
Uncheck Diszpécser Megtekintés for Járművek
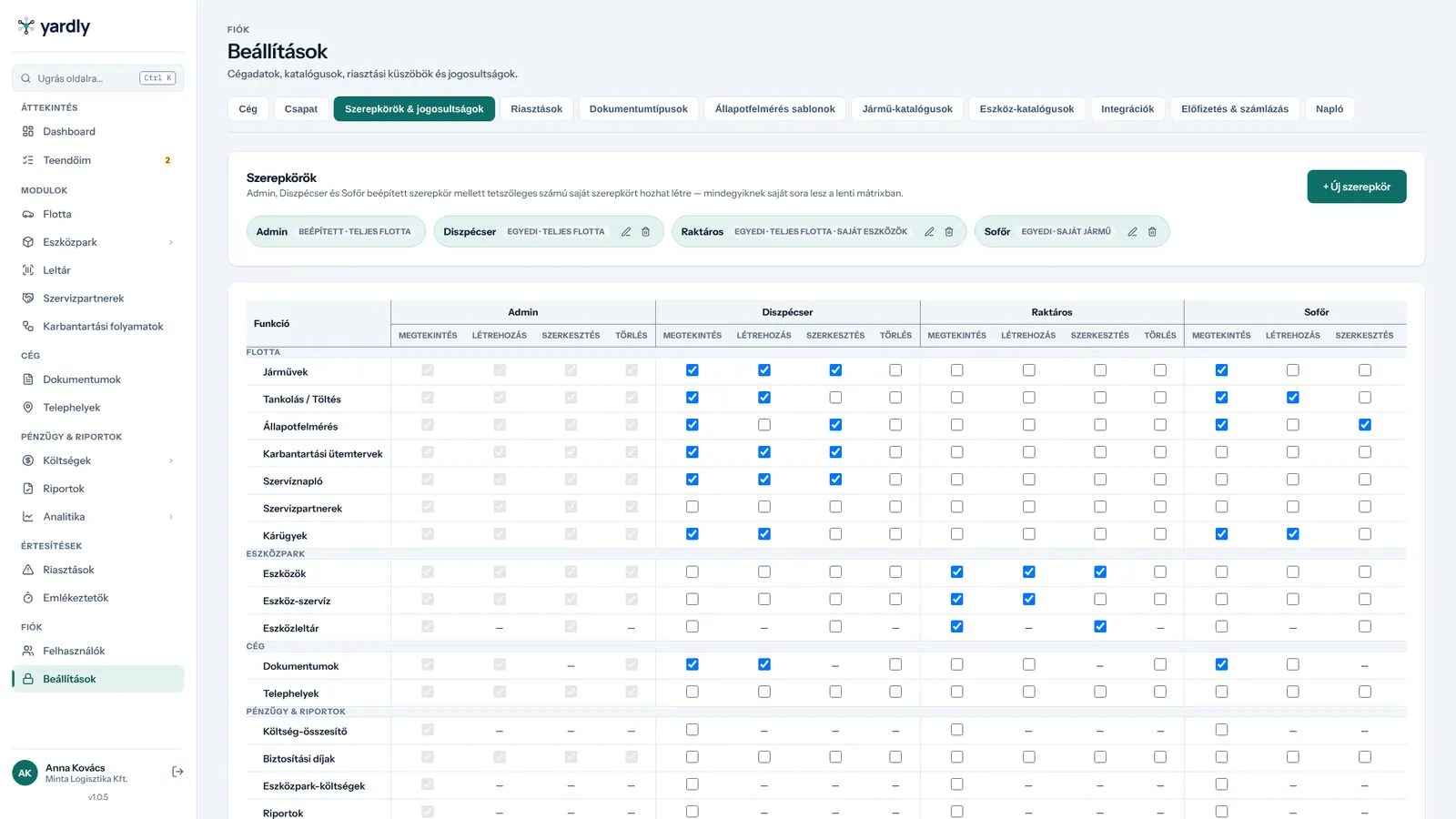tap(693, 370)
